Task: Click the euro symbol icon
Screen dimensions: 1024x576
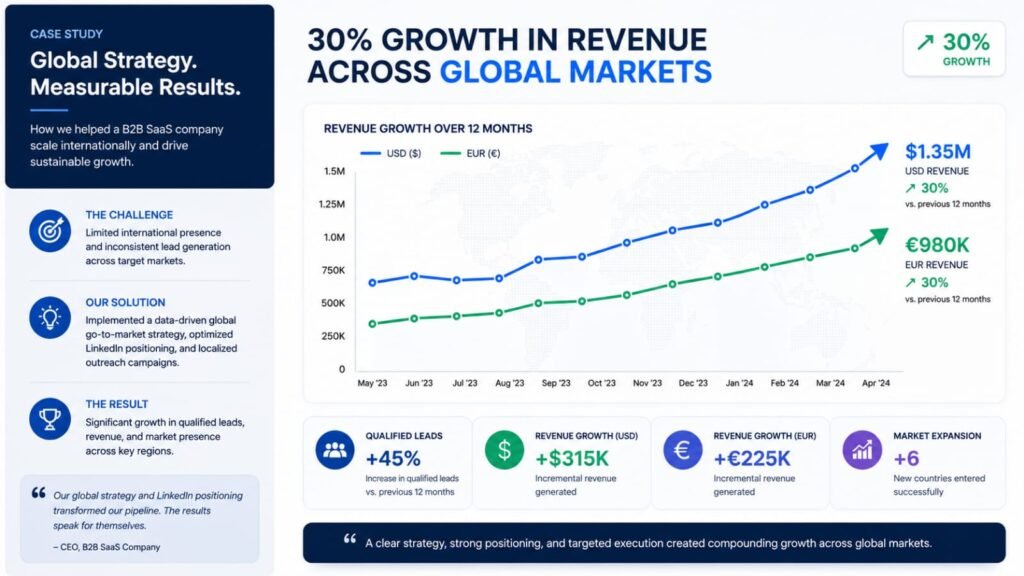Action: pos(682,449)
